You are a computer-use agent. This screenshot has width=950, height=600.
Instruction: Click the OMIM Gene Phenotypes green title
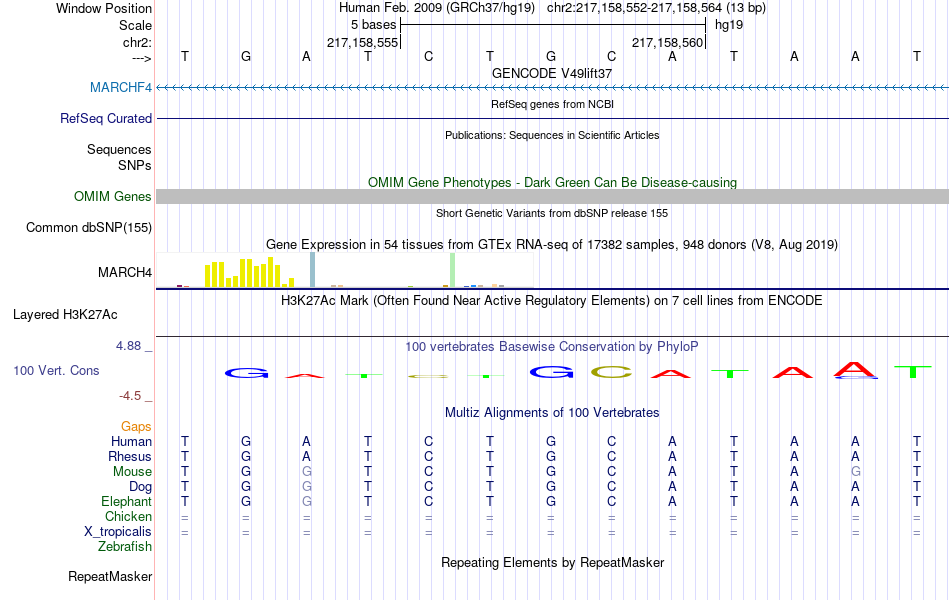click(x=553, y=182)
